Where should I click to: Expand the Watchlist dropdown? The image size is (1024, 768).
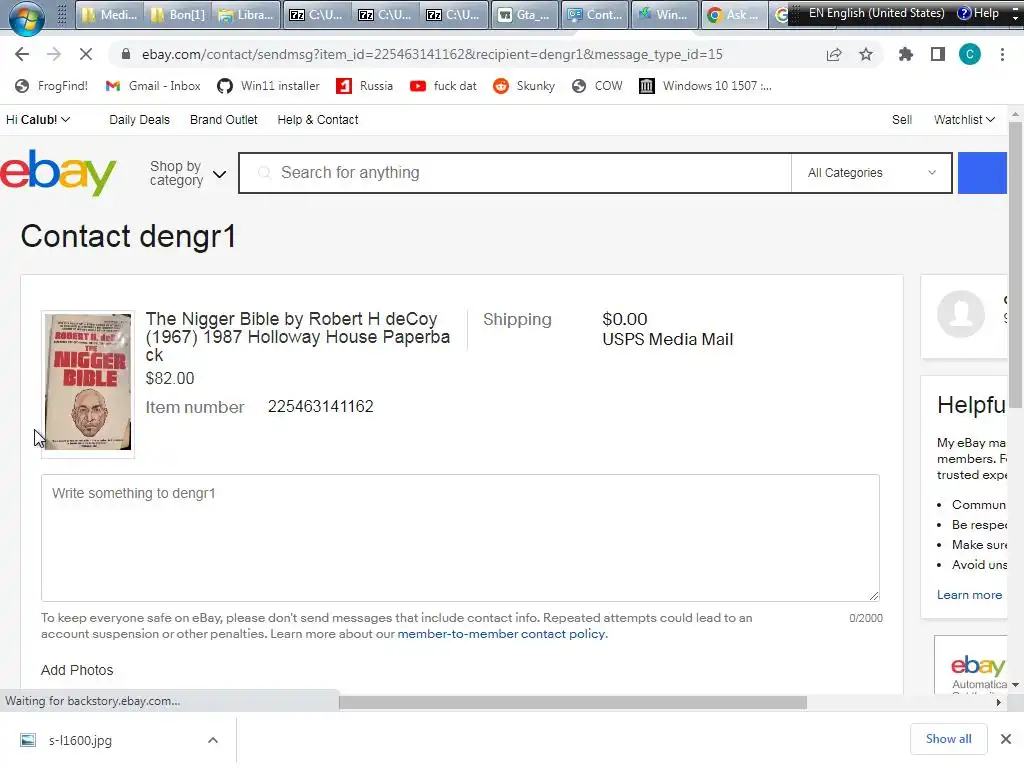click(x=964, y=120)
